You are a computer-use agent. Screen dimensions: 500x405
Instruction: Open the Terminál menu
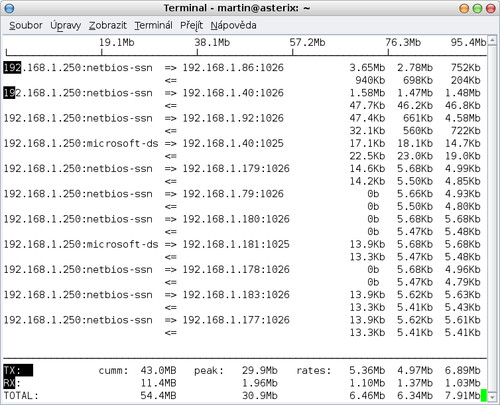[x=153, y=25]
